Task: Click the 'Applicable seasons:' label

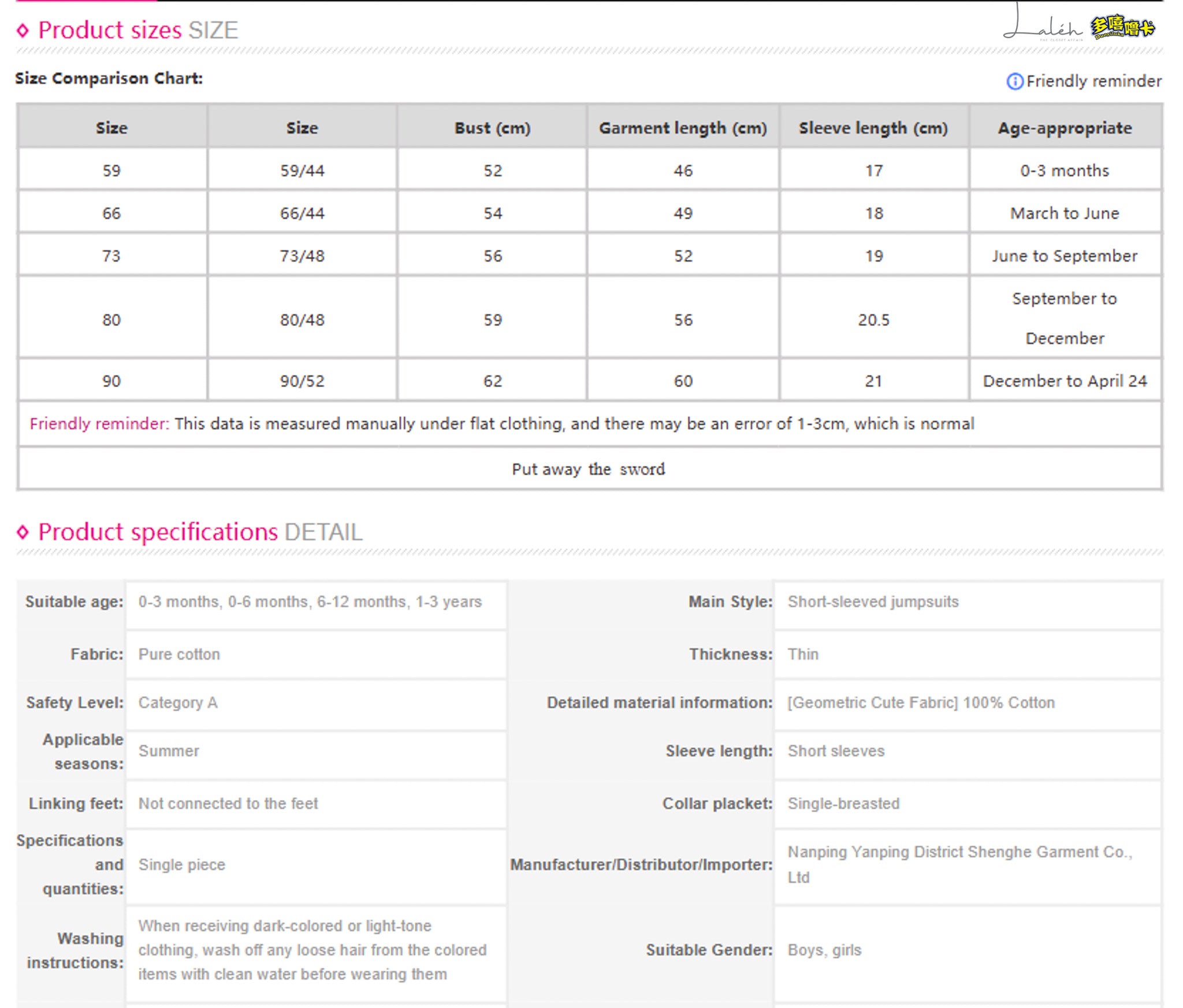Action: pos(83,752)
